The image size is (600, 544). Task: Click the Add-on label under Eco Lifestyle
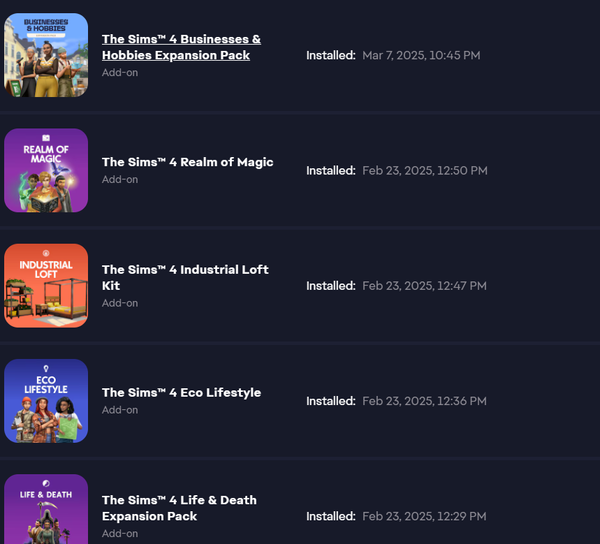point(120,410)
